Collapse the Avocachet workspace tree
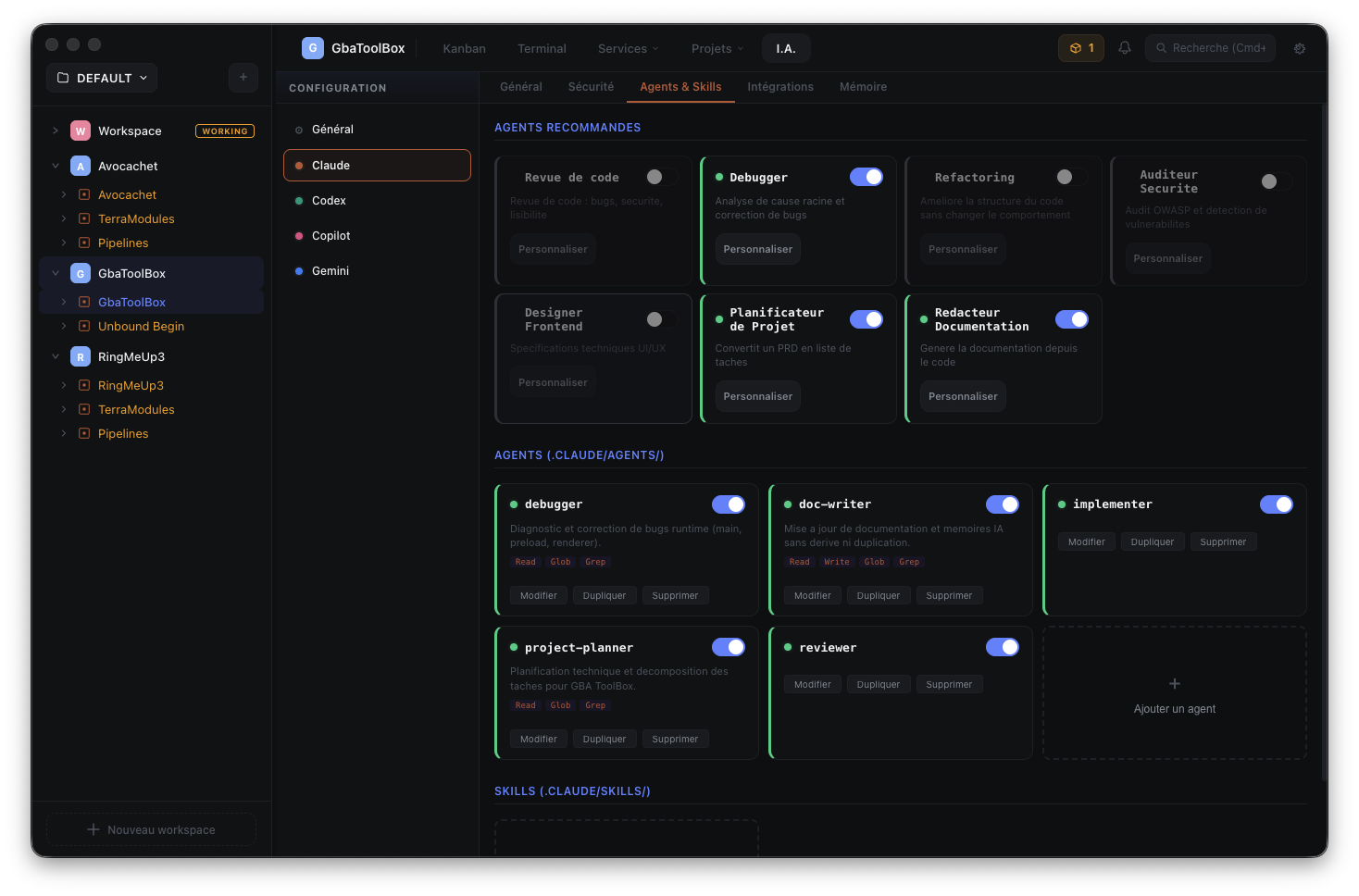Viewport: 1359px width, 896px height. (56, 167)
